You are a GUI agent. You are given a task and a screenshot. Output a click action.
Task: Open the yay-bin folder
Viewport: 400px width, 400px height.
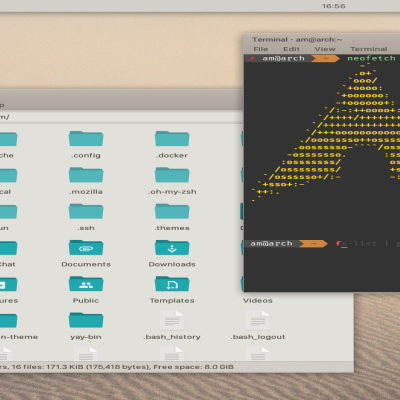click(86, 320)
